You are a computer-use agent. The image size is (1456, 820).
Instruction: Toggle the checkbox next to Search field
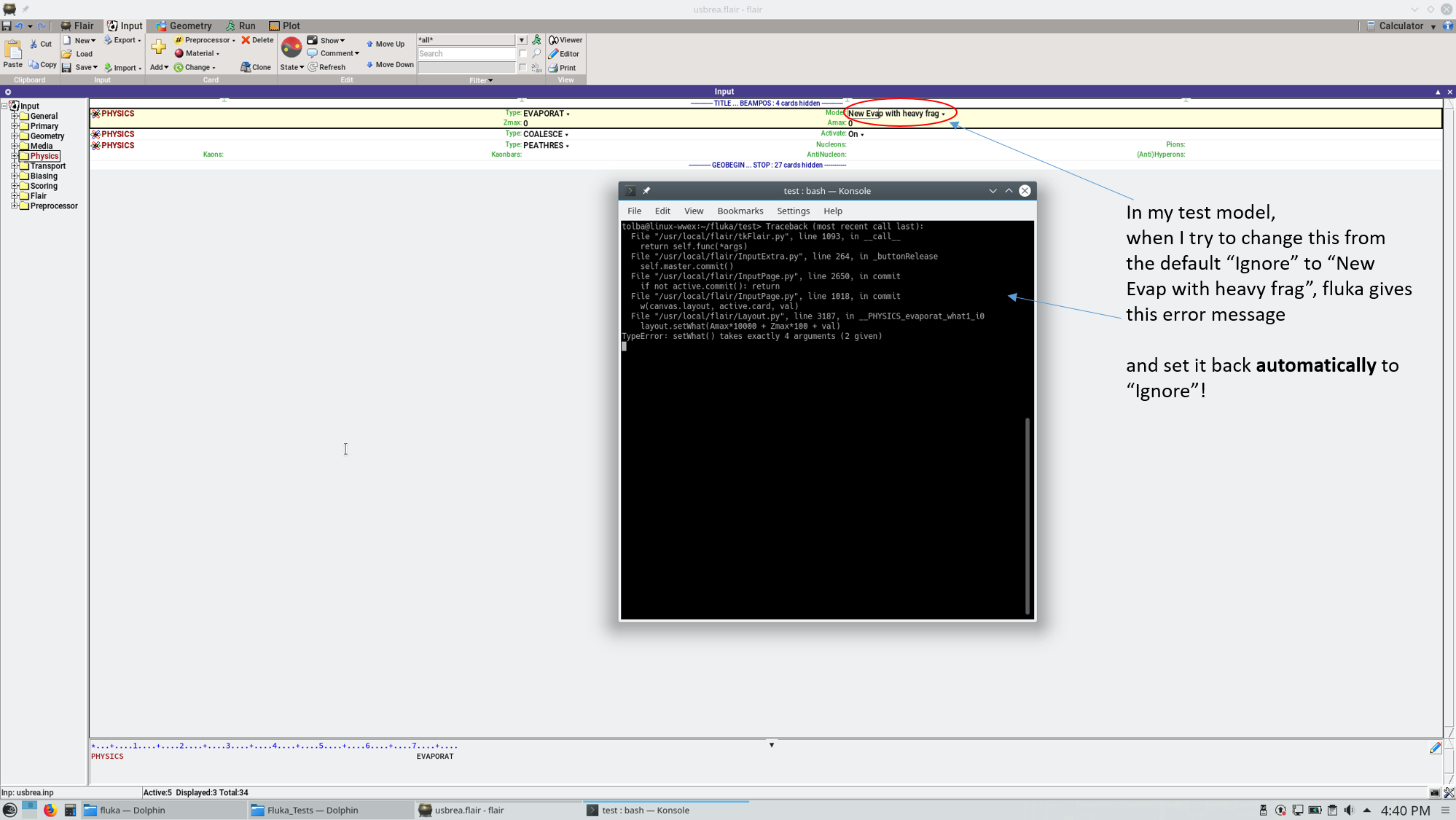[x=523, y=53]
